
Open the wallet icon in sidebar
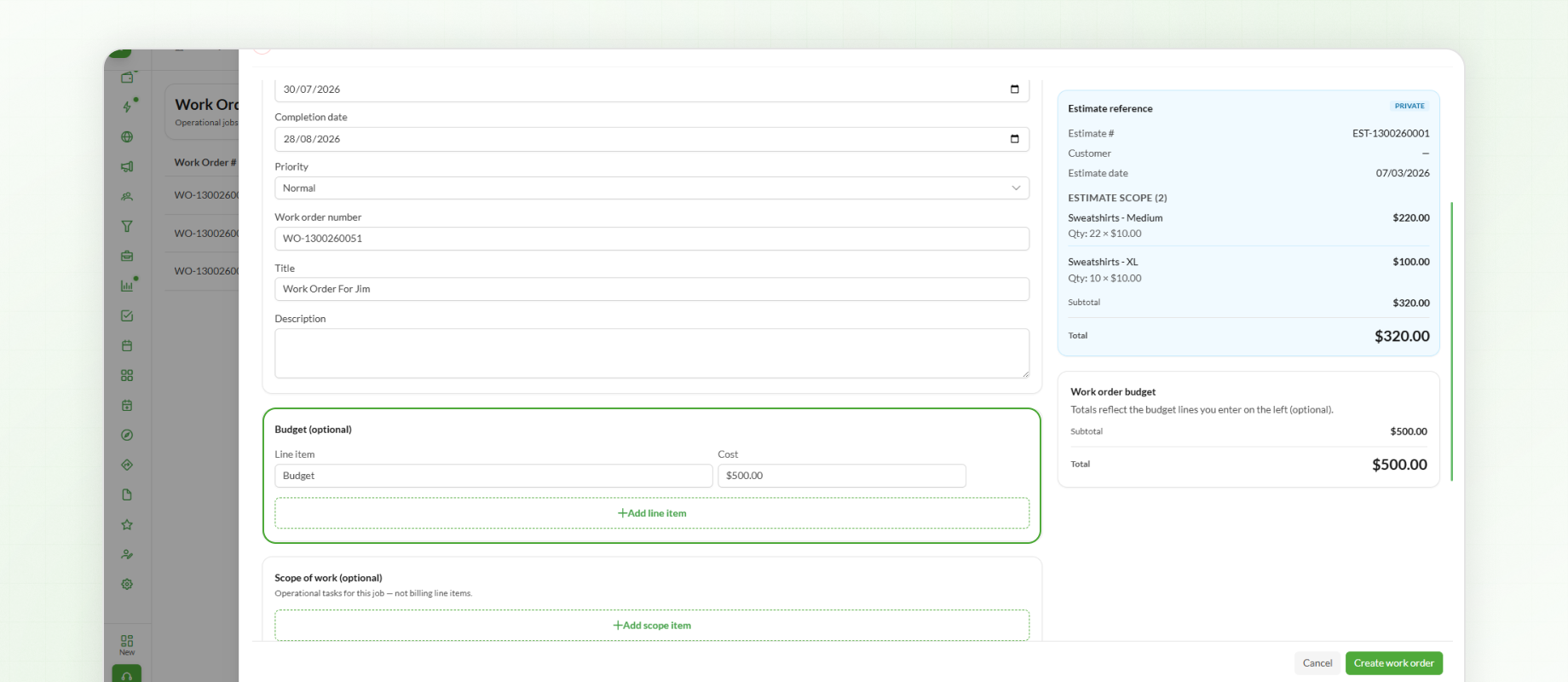coord(127,78)
